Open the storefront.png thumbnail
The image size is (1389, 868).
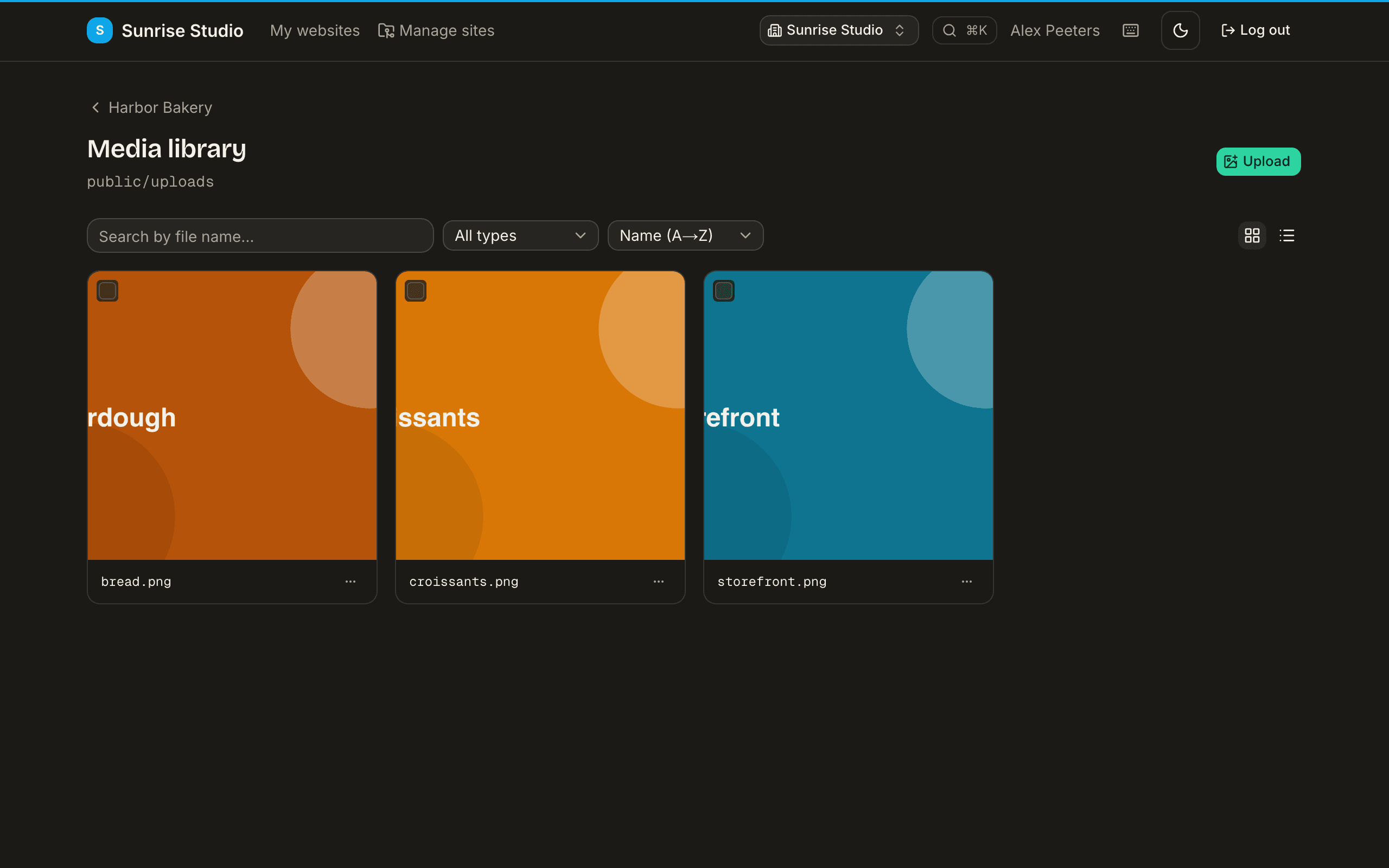click(x=849, y=416)
